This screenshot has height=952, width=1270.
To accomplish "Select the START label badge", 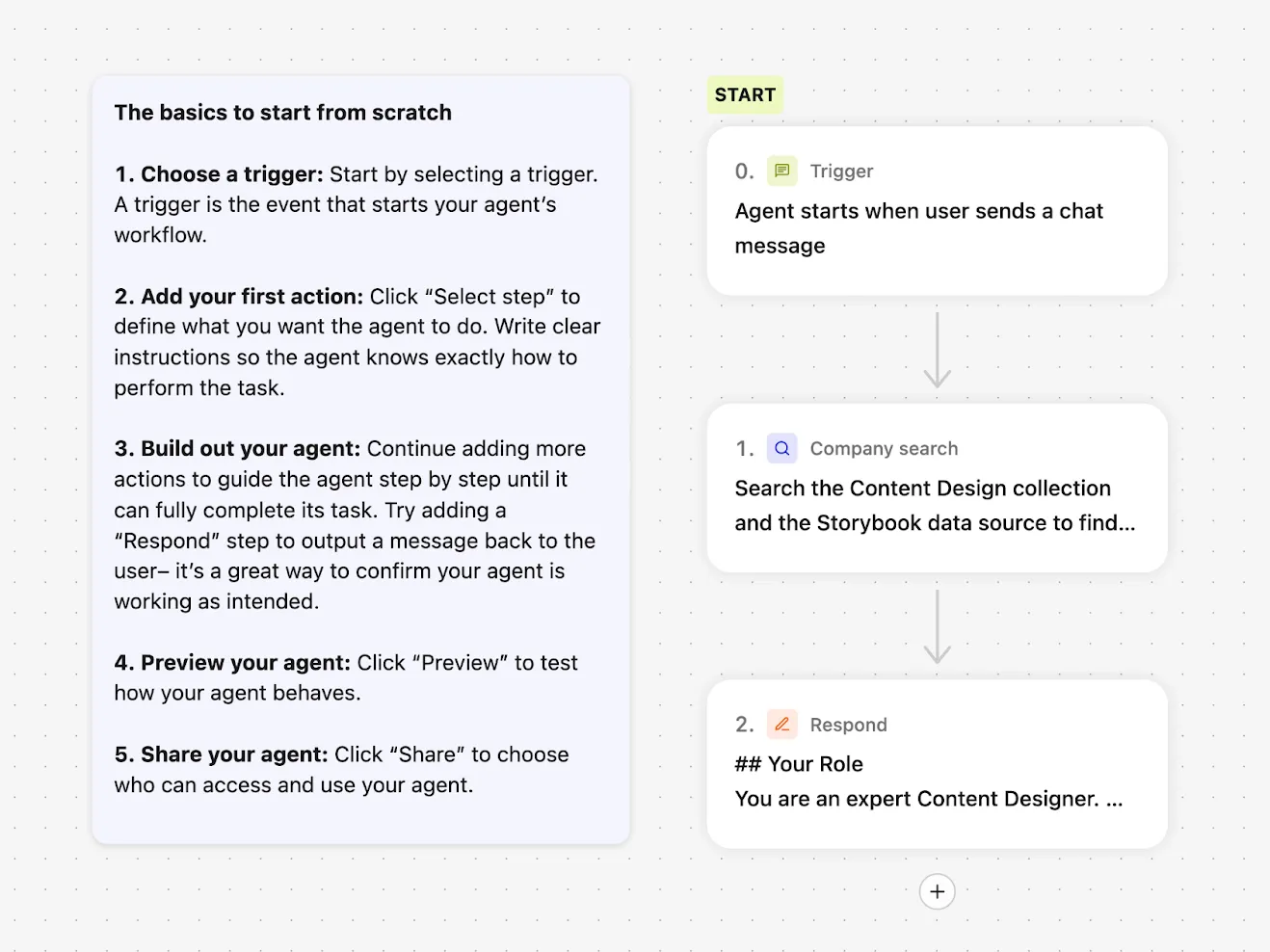I will pos(745,95).
